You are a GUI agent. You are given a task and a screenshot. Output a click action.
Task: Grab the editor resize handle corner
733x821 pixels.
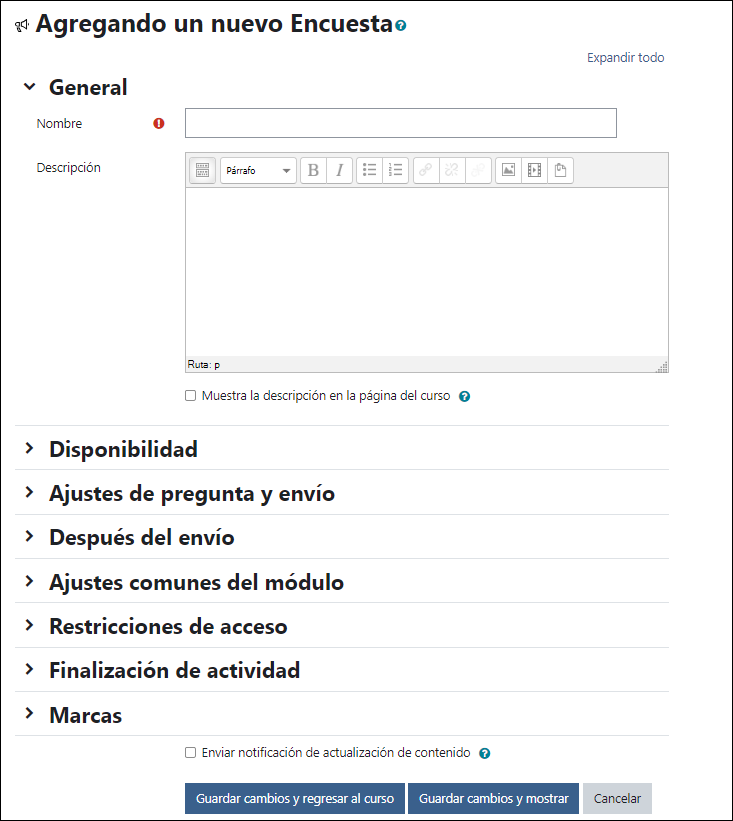click(x=662, y=367)
